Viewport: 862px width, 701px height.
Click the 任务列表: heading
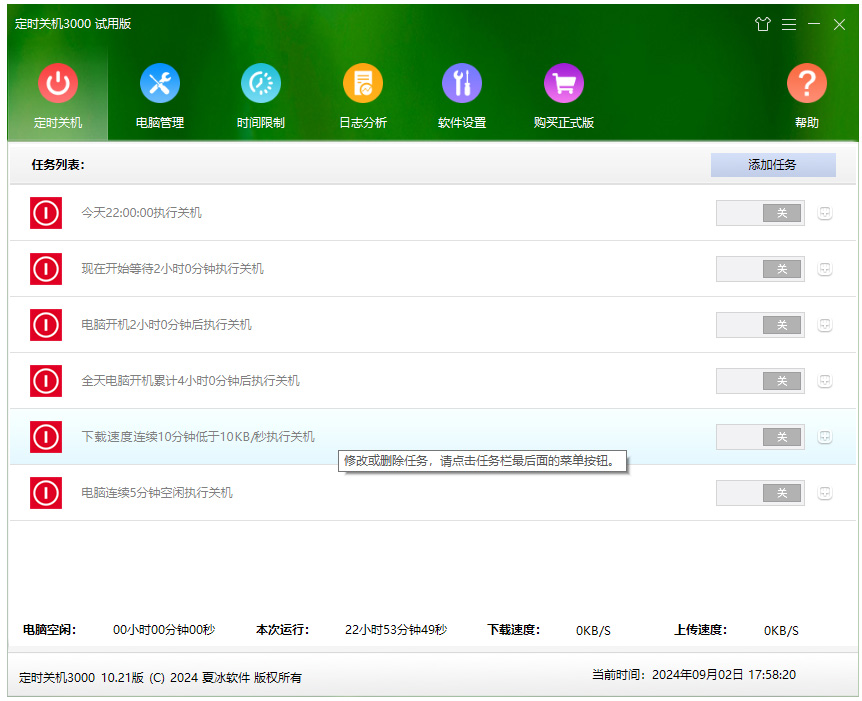(58, 165)
